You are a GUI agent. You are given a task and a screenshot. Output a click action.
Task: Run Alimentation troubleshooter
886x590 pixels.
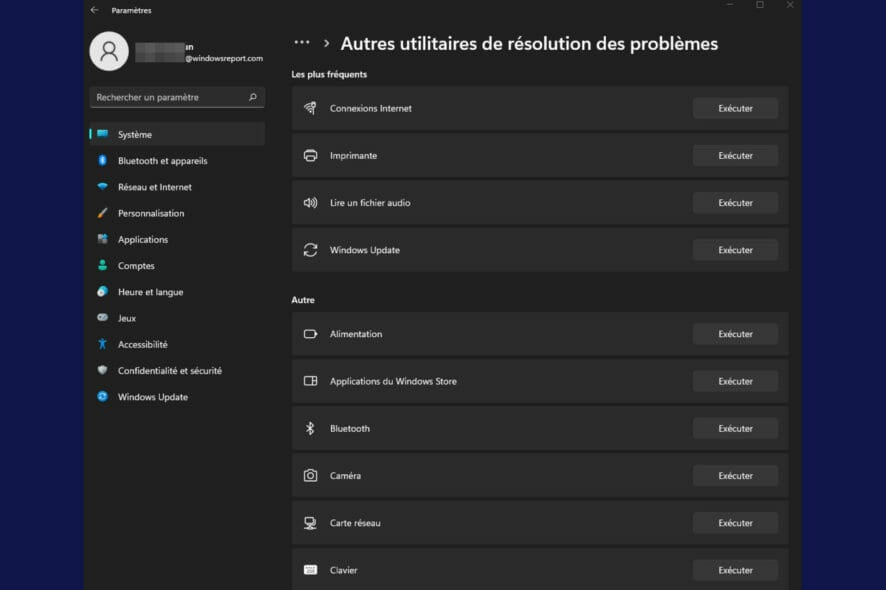pos(735,334)
